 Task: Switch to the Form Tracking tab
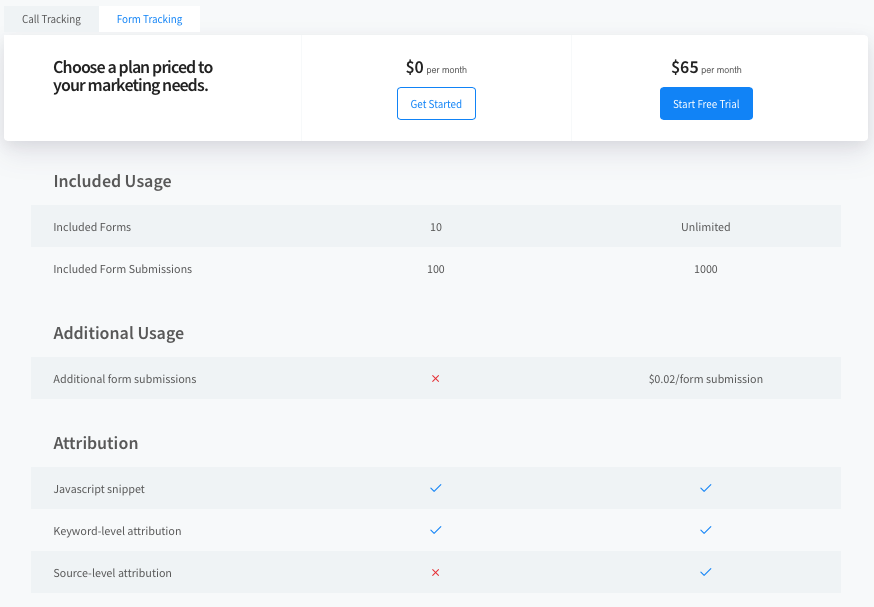pyautogui.click(x=149, y=18)
